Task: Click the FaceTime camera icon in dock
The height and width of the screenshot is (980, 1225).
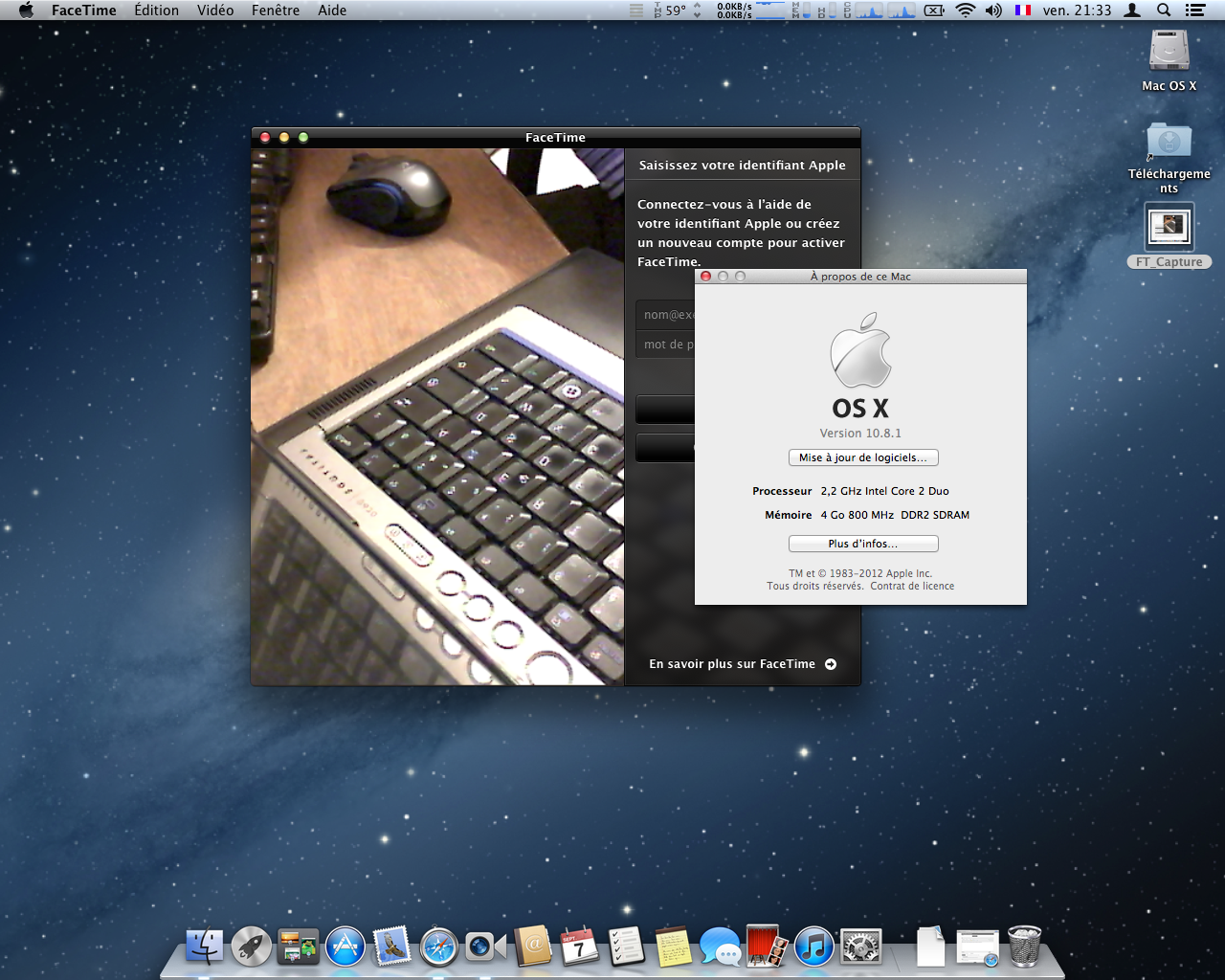Action: pyautogui.click(x=485, y=947)
